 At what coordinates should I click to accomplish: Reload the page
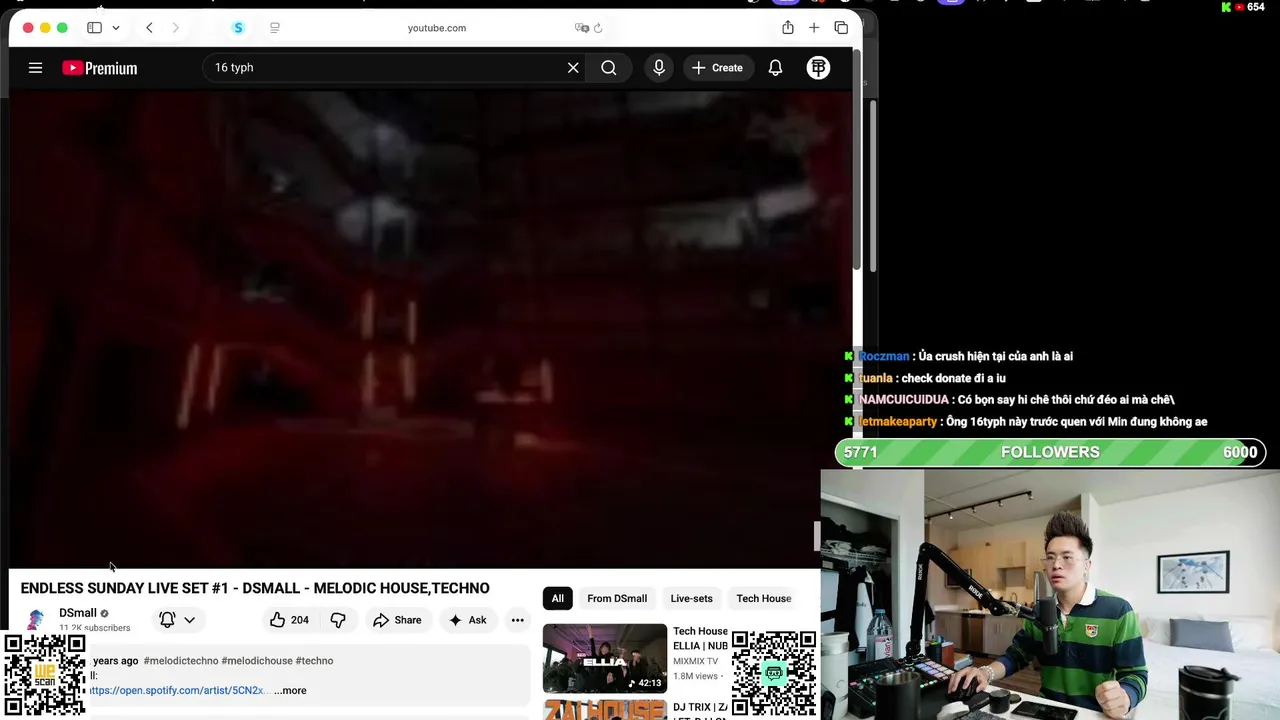point(598,28)
